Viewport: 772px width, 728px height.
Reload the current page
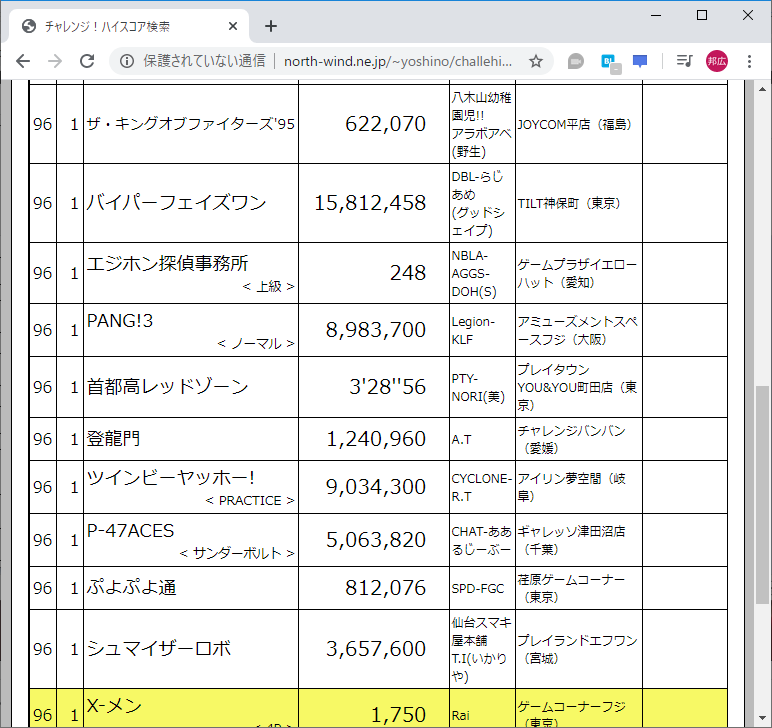(87, 61)
